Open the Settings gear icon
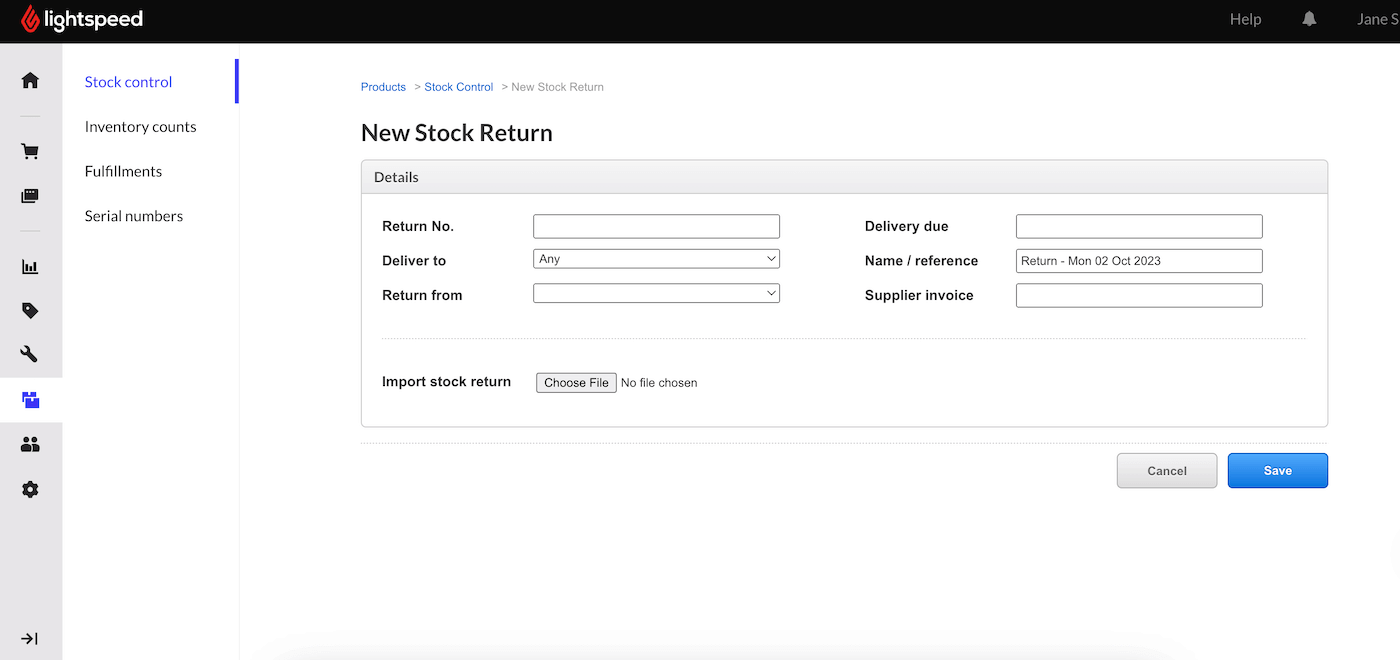Image resolution: width=1400 pixels, height=660 pixels. click(x=30, y=489)
